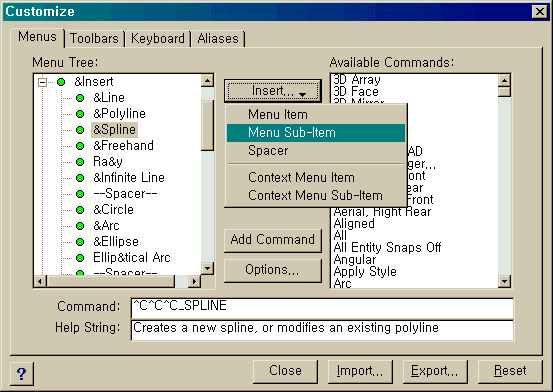
Task: Select &Infinite Line tree item
Action: click(x=129, y=177)
